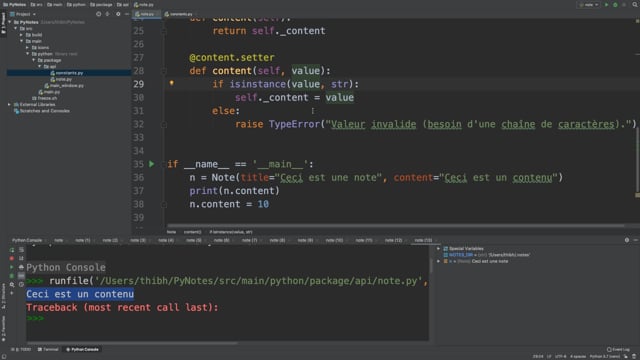Select Scratches and Consoles node
The image size is (640, 360).
[x=42, y=111]
